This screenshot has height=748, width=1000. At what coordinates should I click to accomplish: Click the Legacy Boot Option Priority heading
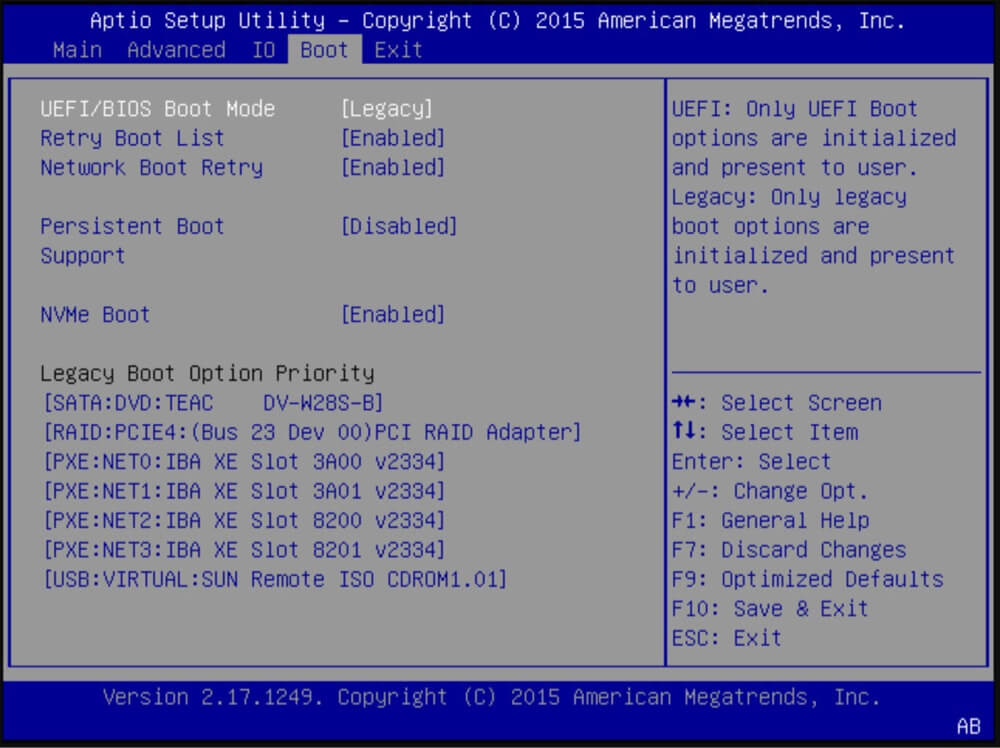tap(205, 373)
